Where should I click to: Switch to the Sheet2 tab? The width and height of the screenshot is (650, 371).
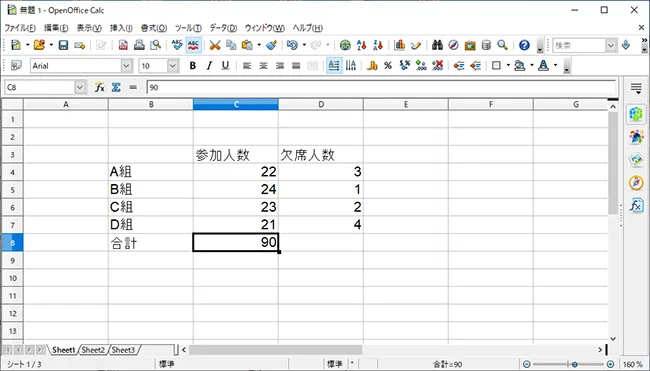click(93, 350)
